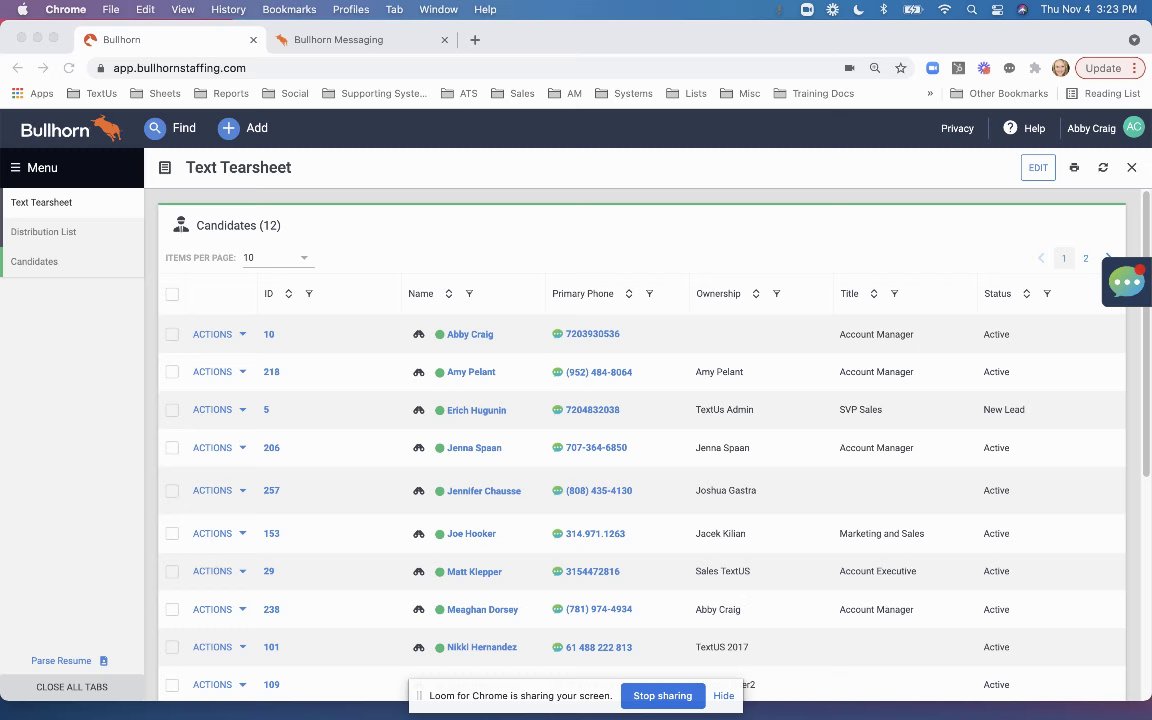Check the box for Joe Hooker row
Screen dimensions: 1152x720
click(172, 533)
